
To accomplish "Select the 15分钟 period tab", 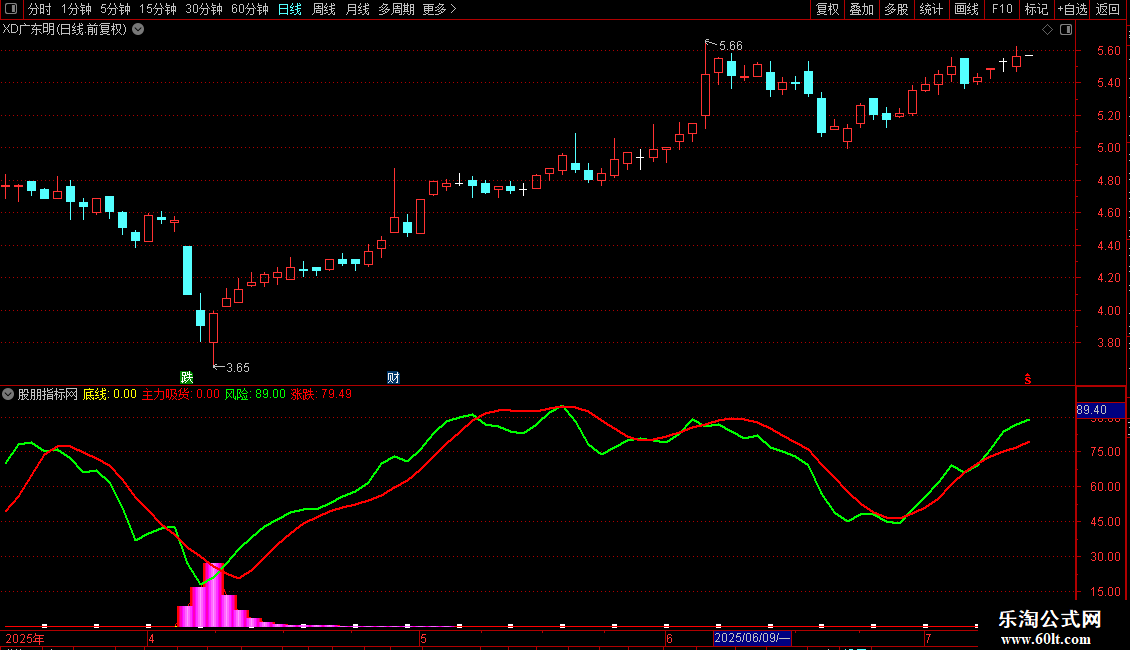I will click(x=157, y=9).
